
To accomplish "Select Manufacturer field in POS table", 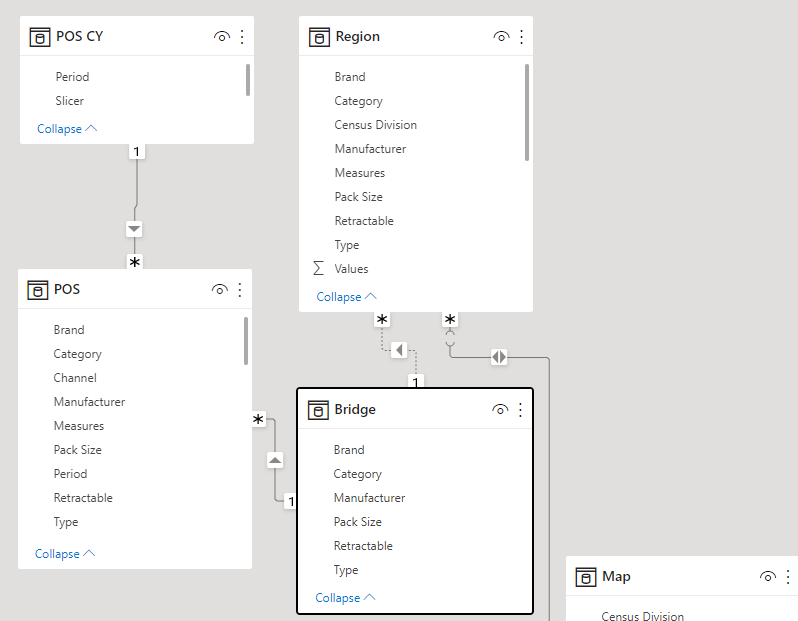I will (x=89, y=402).
